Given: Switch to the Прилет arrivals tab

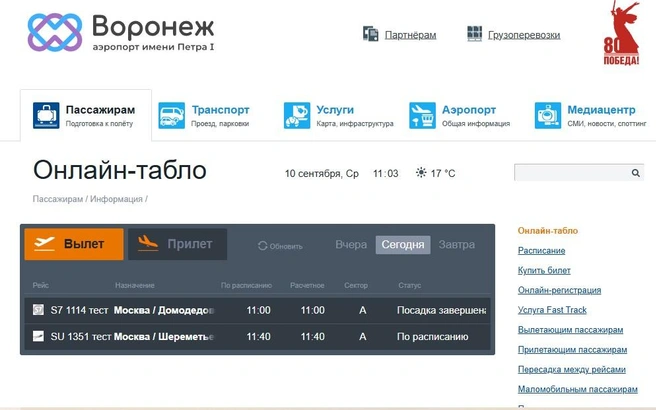Looking at the screenshot, I should 177,244.
